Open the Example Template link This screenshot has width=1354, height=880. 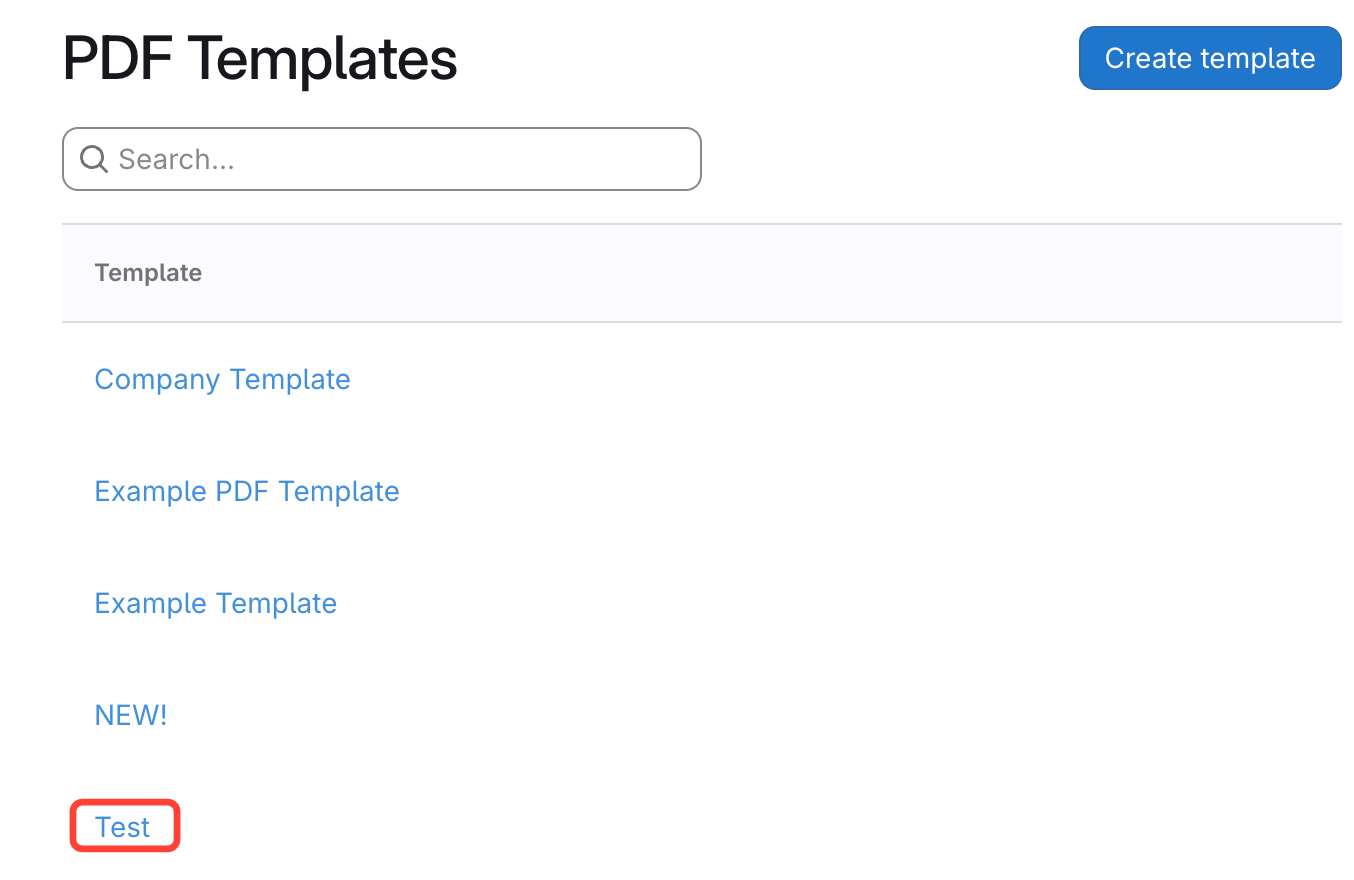[215, 604]
